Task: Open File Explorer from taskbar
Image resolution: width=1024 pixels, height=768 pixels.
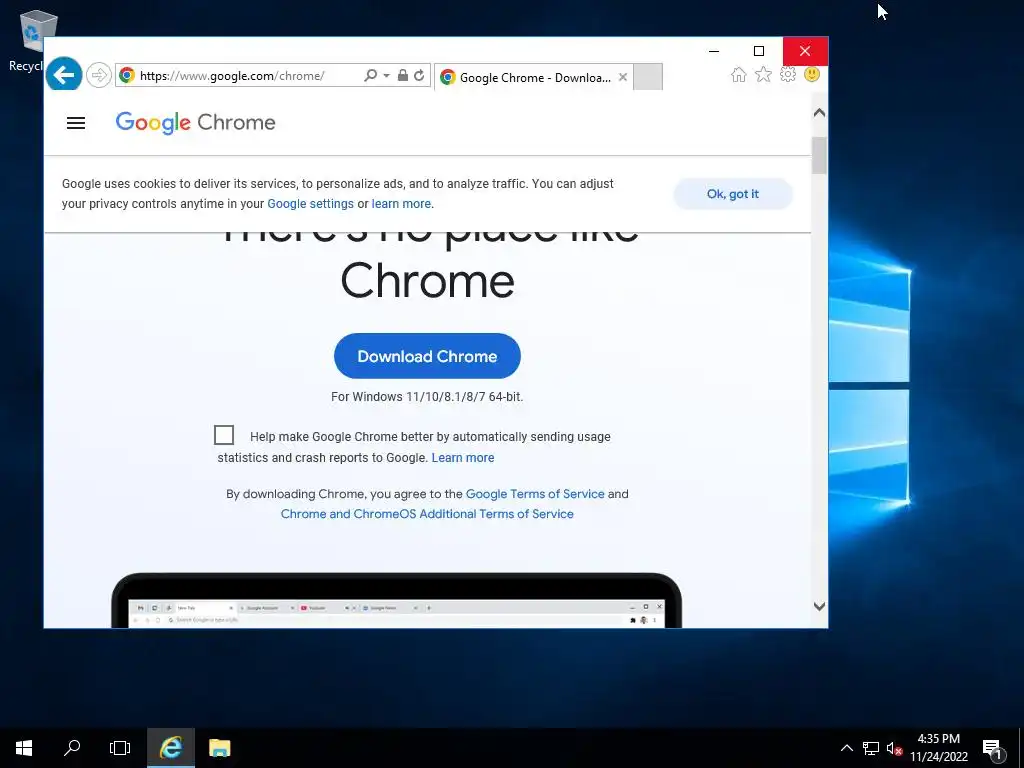Action: click(219, 748)
